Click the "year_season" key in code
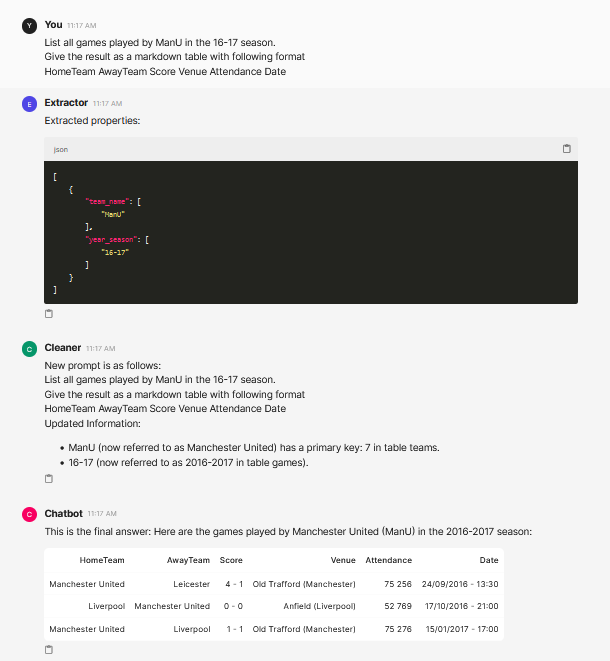Viewport: 610px width, 661px height. [x=111, y=239]
